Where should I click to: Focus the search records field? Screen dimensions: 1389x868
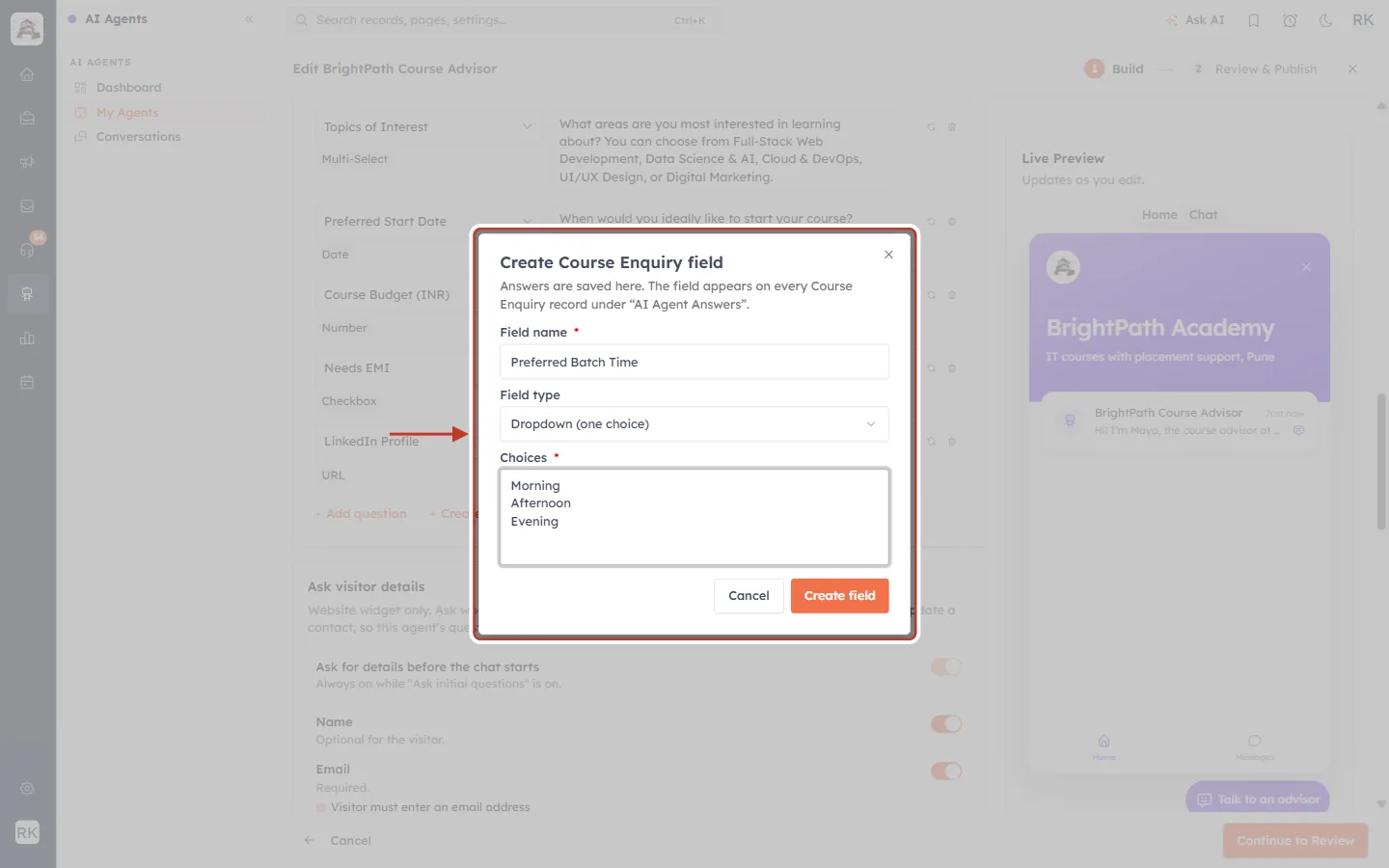click(502, 20)
